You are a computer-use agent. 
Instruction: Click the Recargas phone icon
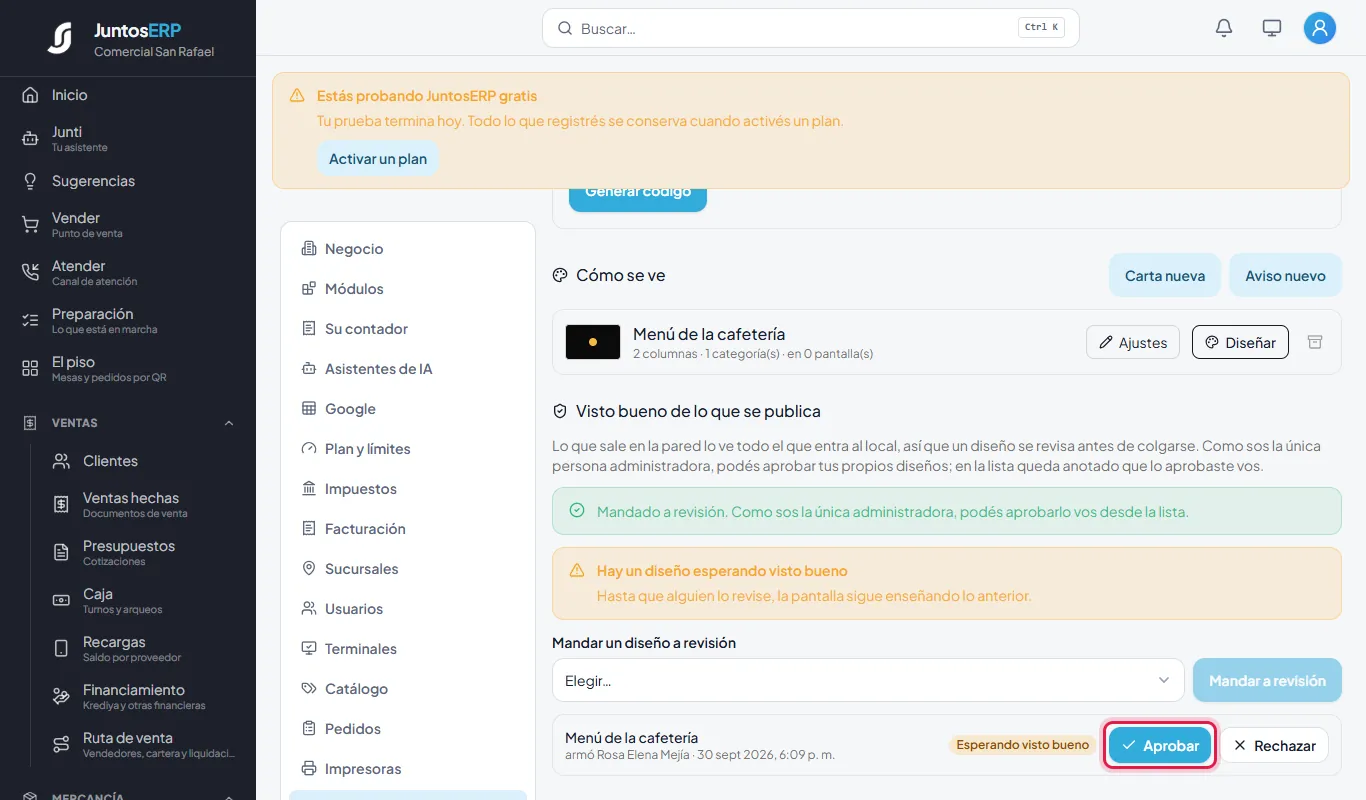[61, 649]
